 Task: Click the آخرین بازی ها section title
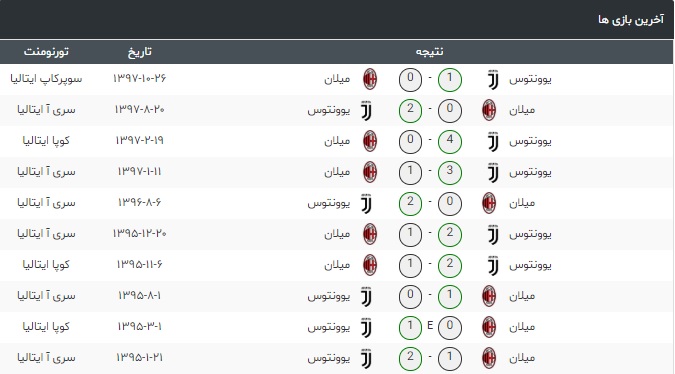[631, 20]
